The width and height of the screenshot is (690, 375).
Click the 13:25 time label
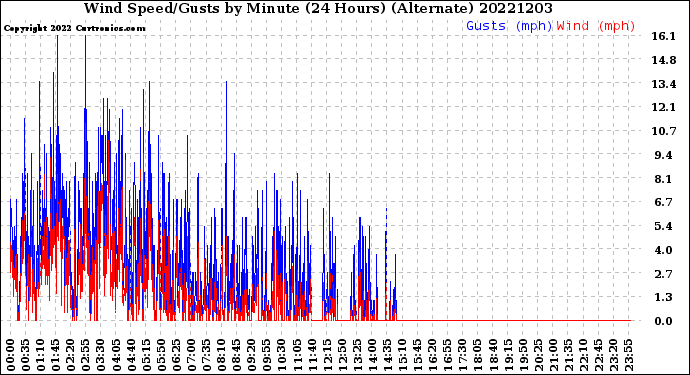point(357,355)
